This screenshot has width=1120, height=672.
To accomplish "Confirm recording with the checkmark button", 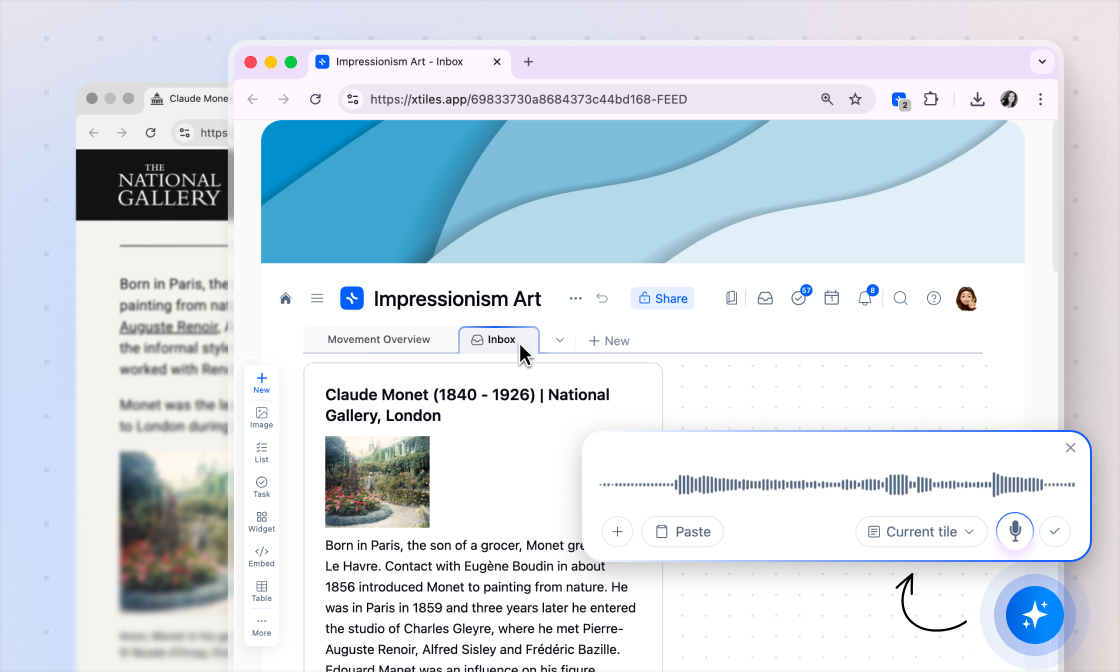I will point(1055,531).
